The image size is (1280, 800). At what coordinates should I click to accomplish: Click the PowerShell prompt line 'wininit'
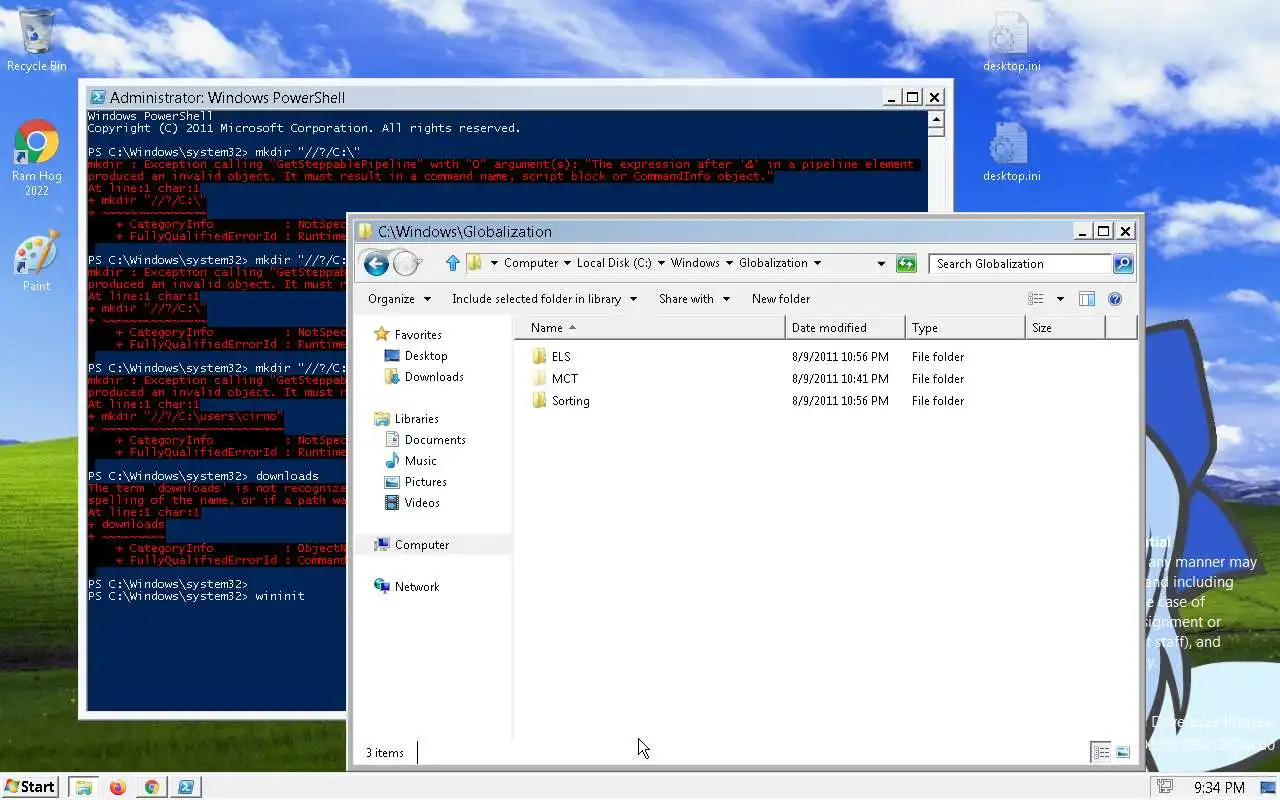[196, 596]
